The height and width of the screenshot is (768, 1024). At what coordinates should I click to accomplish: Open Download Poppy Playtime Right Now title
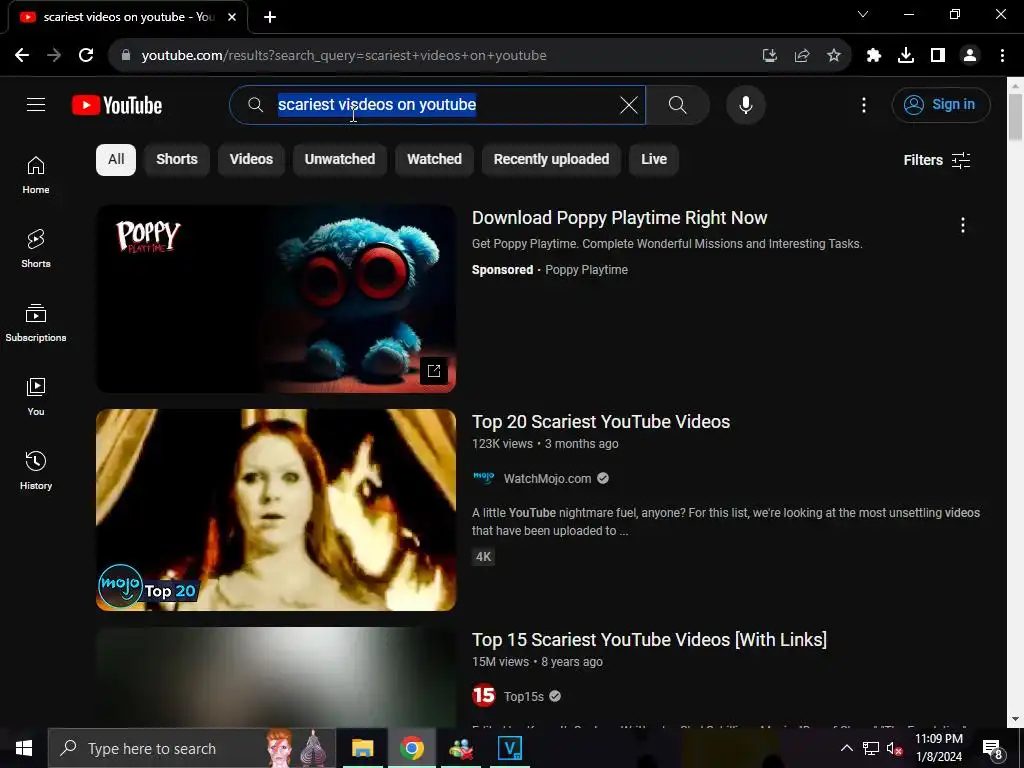coord(619,218)
